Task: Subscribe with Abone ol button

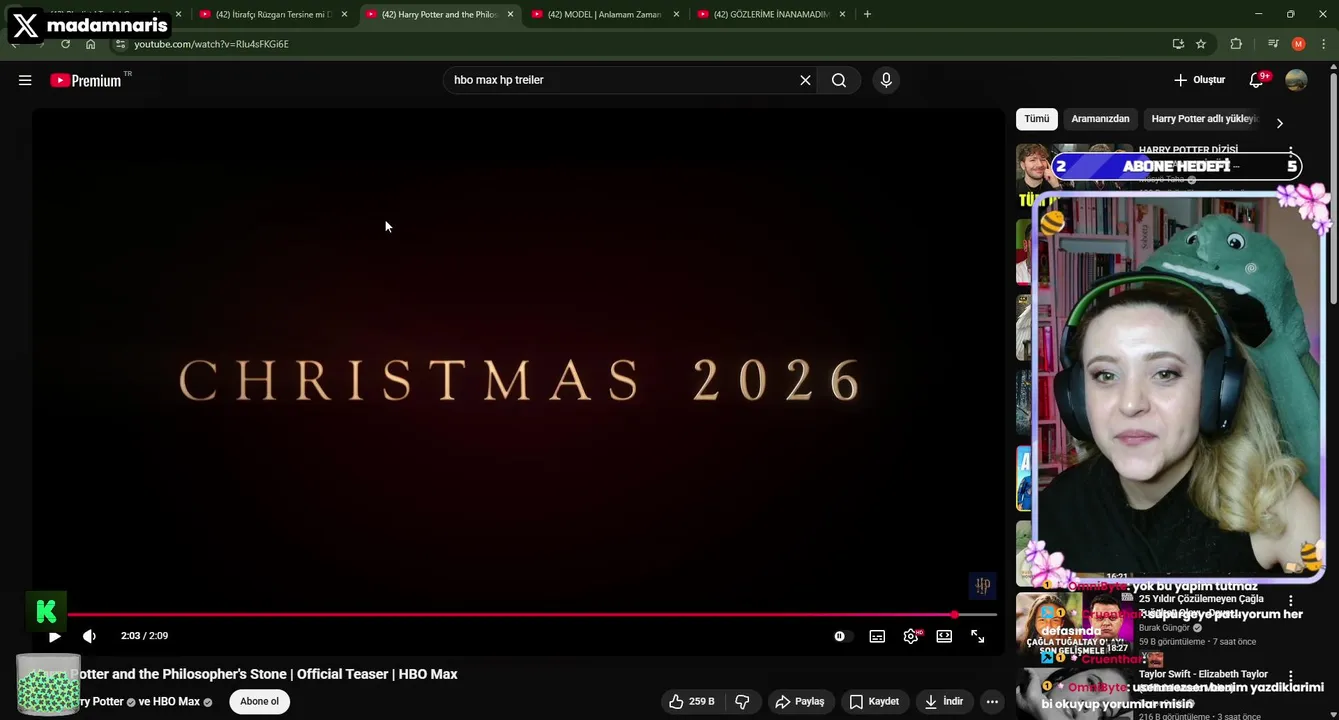Action: click(259, 701)
